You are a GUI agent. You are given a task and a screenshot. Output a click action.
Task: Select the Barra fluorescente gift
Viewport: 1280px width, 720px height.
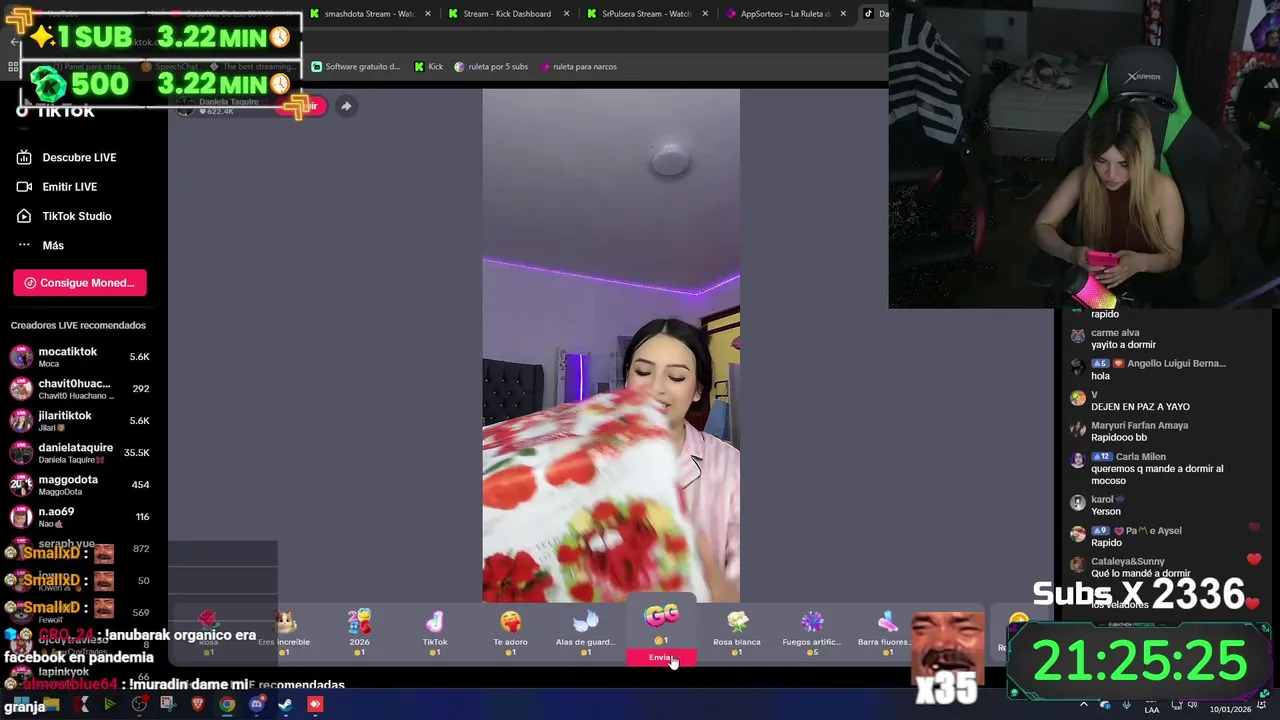pyautogui.click(x=886, y=632)
